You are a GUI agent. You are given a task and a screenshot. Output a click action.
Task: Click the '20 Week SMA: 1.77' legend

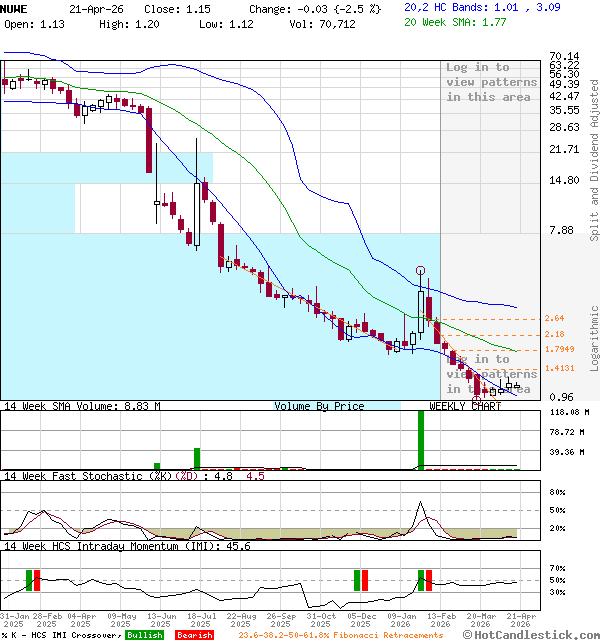click(455, 23)
